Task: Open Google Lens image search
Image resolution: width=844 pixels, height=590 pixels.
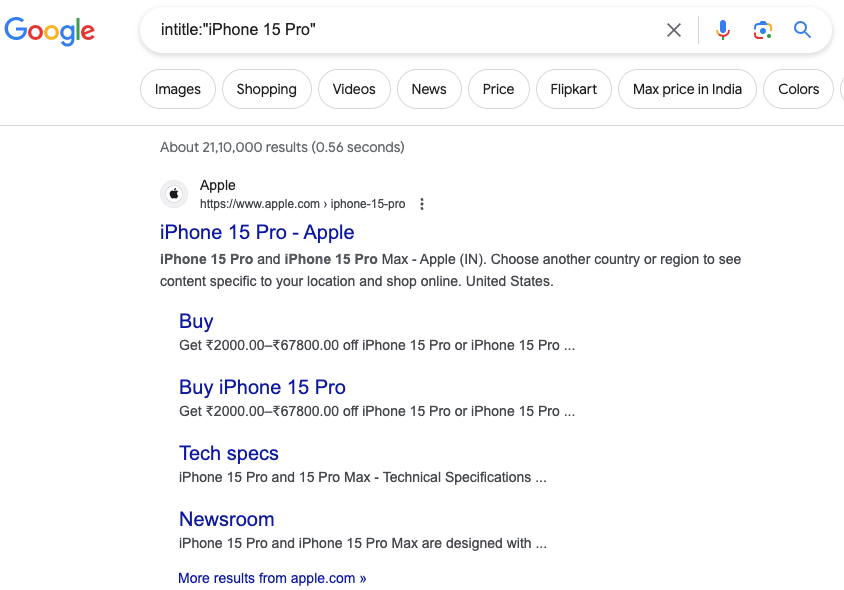Action: coord(763,30)
